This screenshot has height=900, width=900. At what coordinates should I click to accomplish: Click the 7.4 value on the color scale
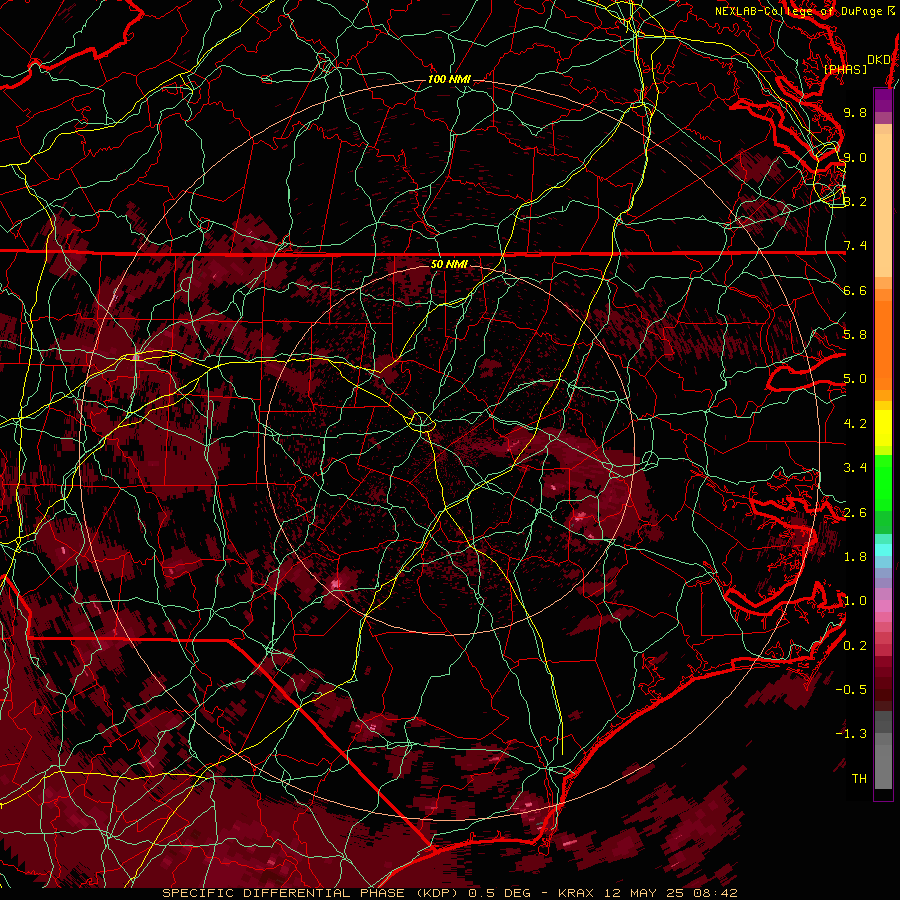click(855, 246)
